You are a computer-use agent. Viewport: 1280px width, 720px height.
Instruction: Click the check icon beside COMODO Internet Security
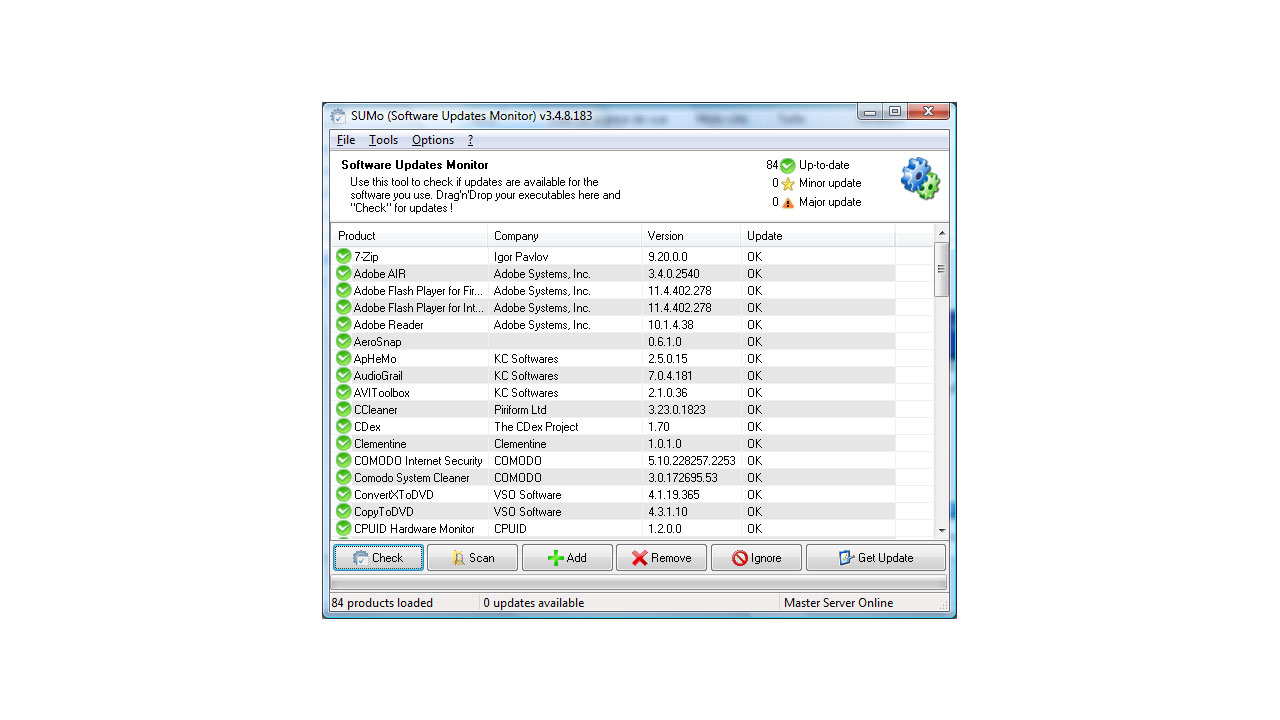[344, 460]
